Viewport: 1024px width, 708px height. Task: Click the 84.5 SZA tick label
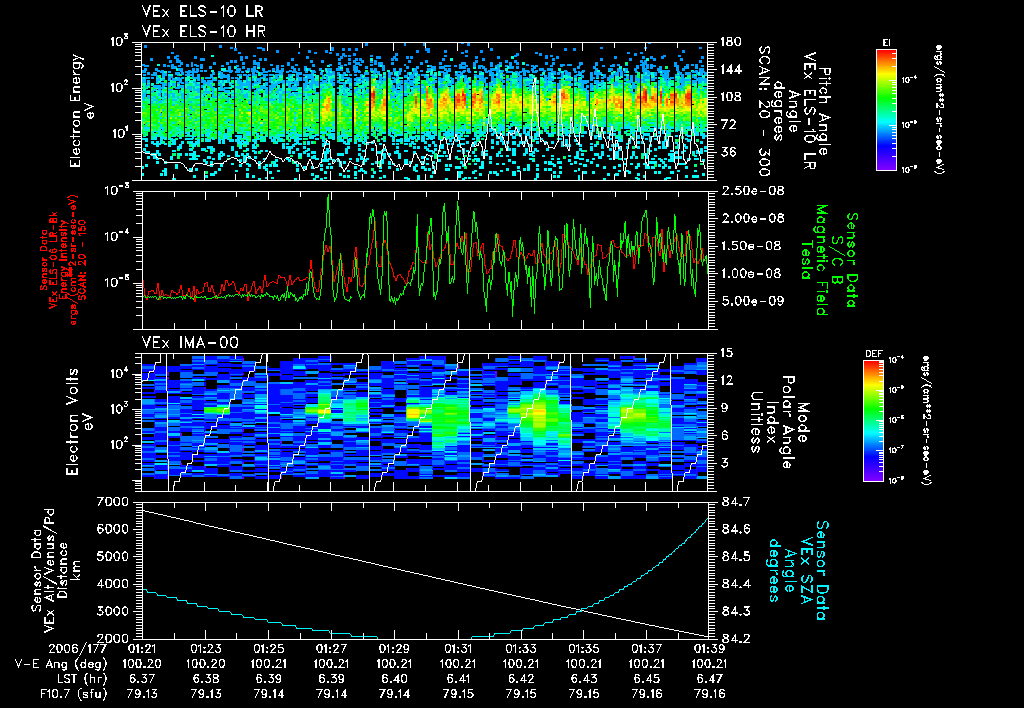(x=735, y=556)
